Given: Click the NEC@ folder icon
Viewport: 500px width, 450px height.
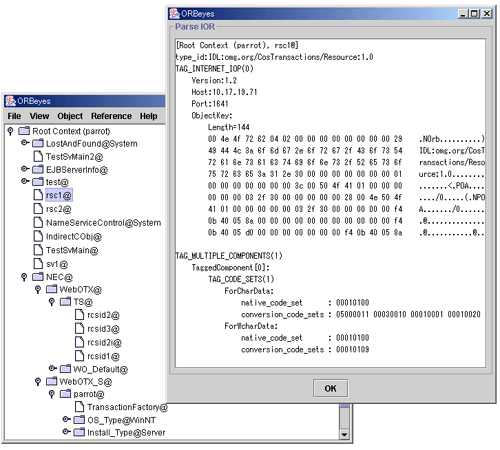Looking at the screenshot, I should click(x=38, y=277).
